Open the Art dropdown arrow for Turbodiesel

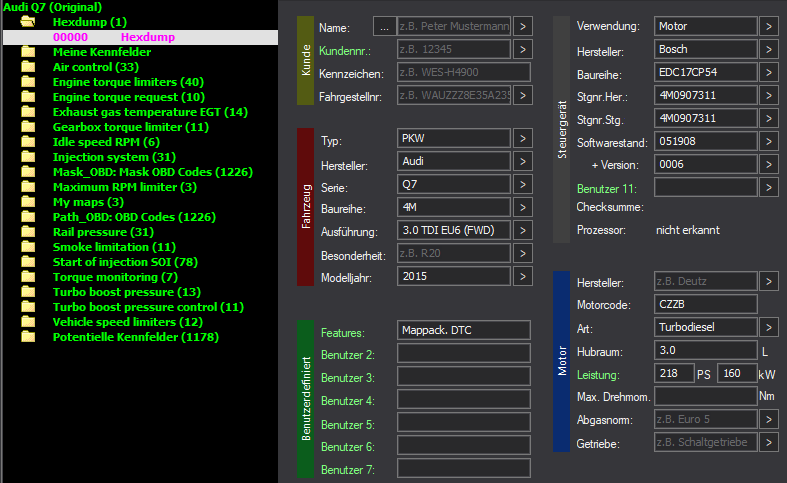pyautogui.click(x=768, y=327)
